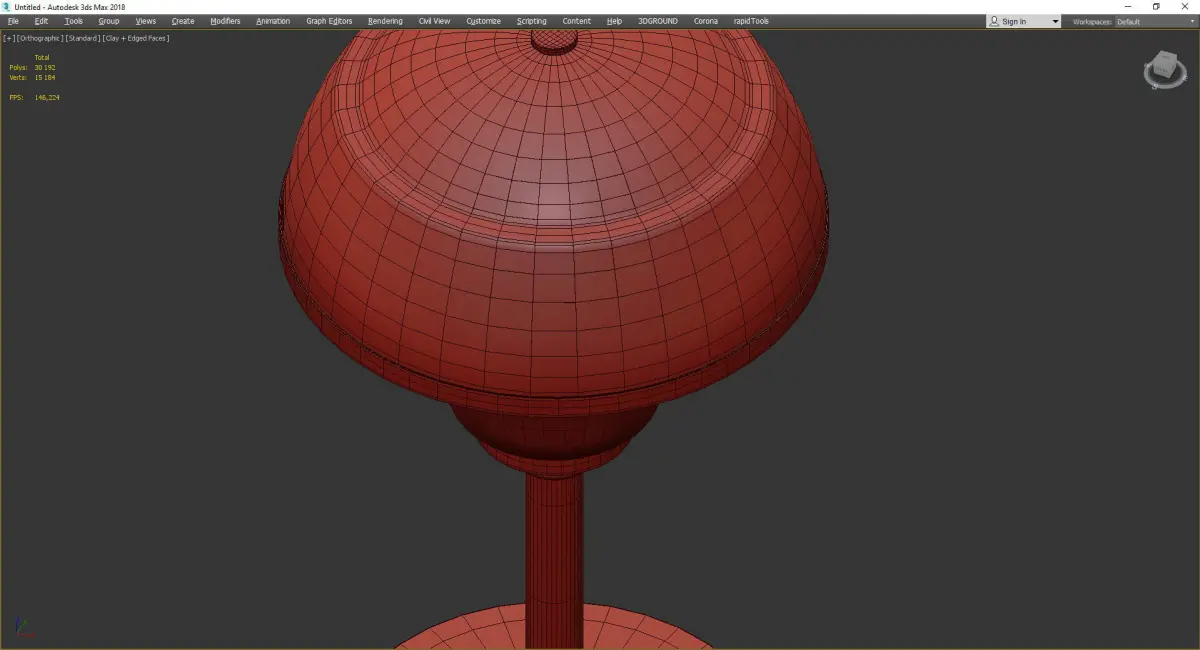Open the Animation menu
This screenshot has height=650, width=1200.
pyautogui.click(x=273, y=21)
